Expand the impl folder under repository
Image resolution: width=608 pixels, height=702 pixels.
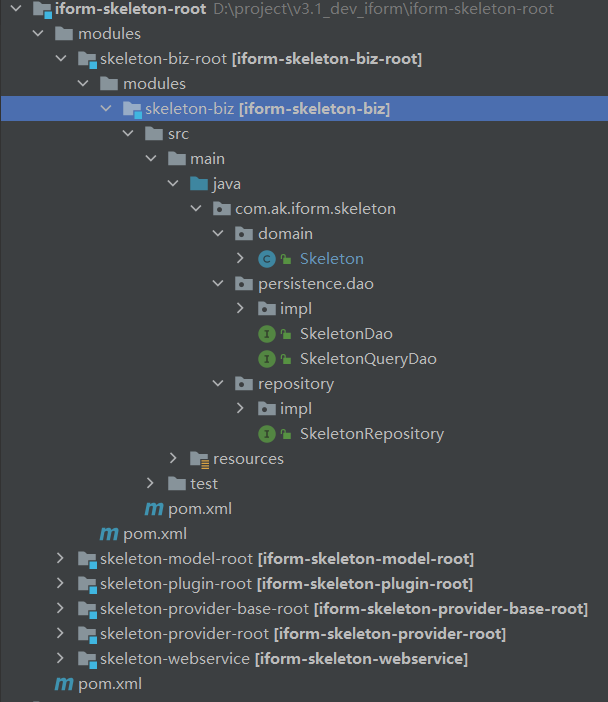click(240, 409)
